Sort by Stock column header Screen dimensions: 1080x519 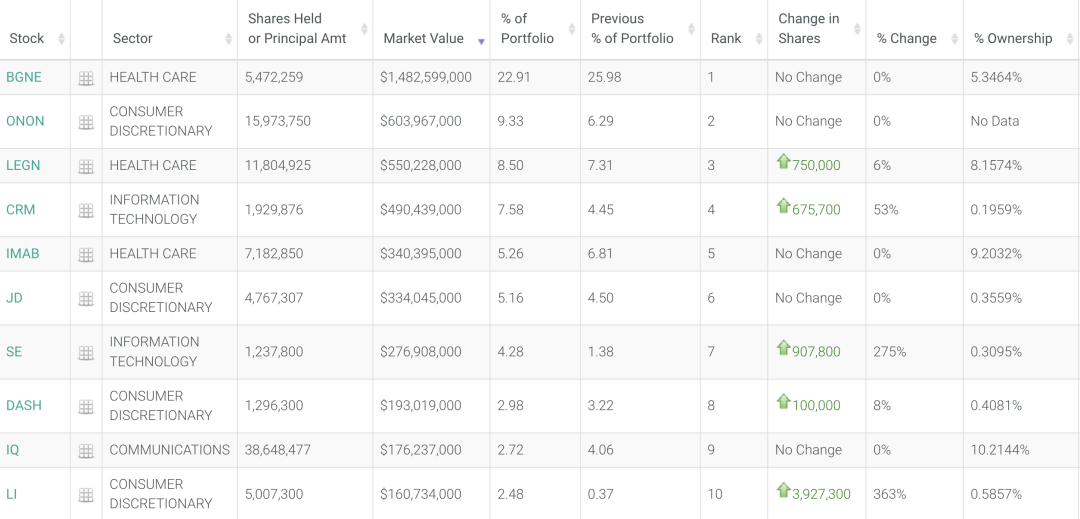pos(27,38)
